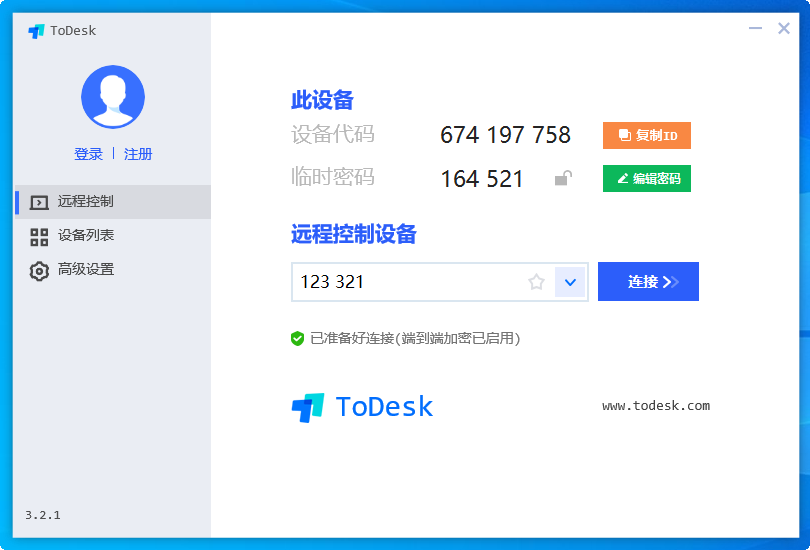Screen dimensions: 810x550
Task: Click the 设备代码 label
Action: pyautogui.click(x=333, y=134)
